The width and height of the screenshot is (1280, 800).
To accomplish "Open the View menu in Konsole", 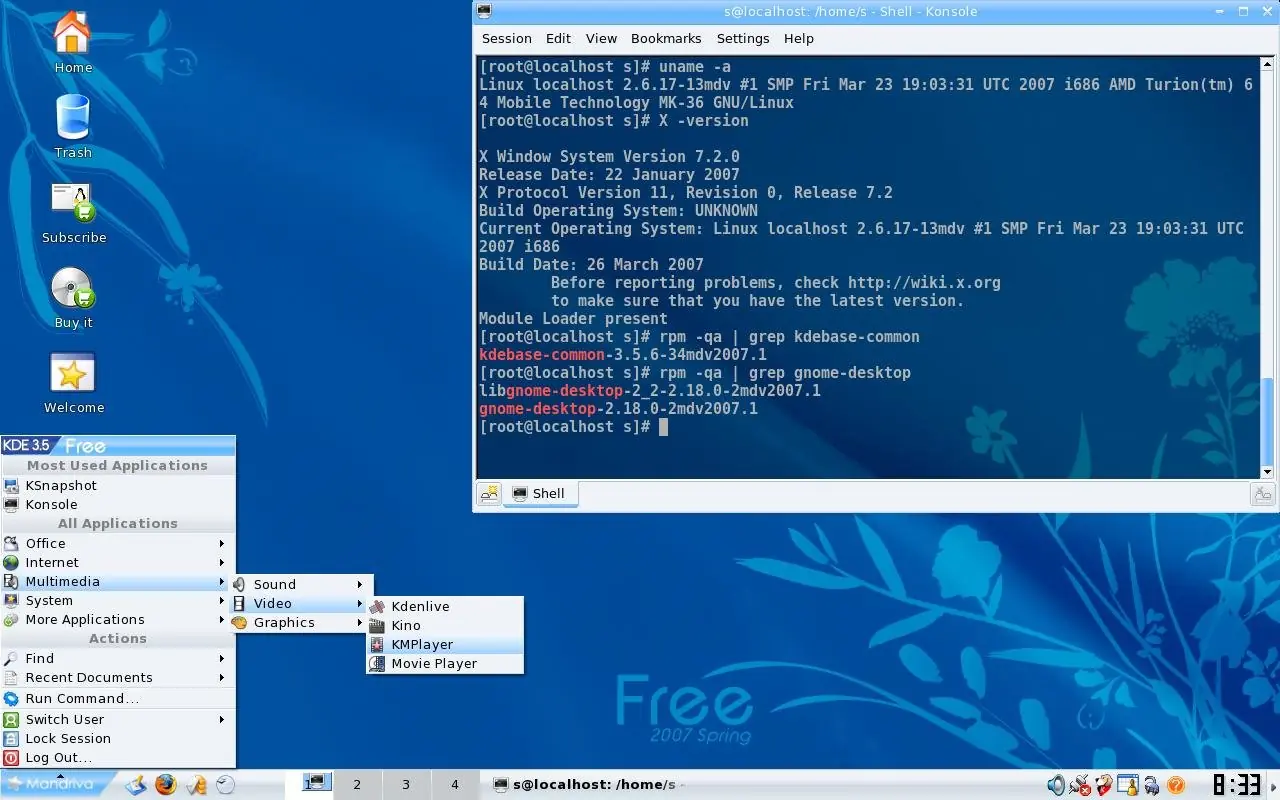I will (601, 38).
